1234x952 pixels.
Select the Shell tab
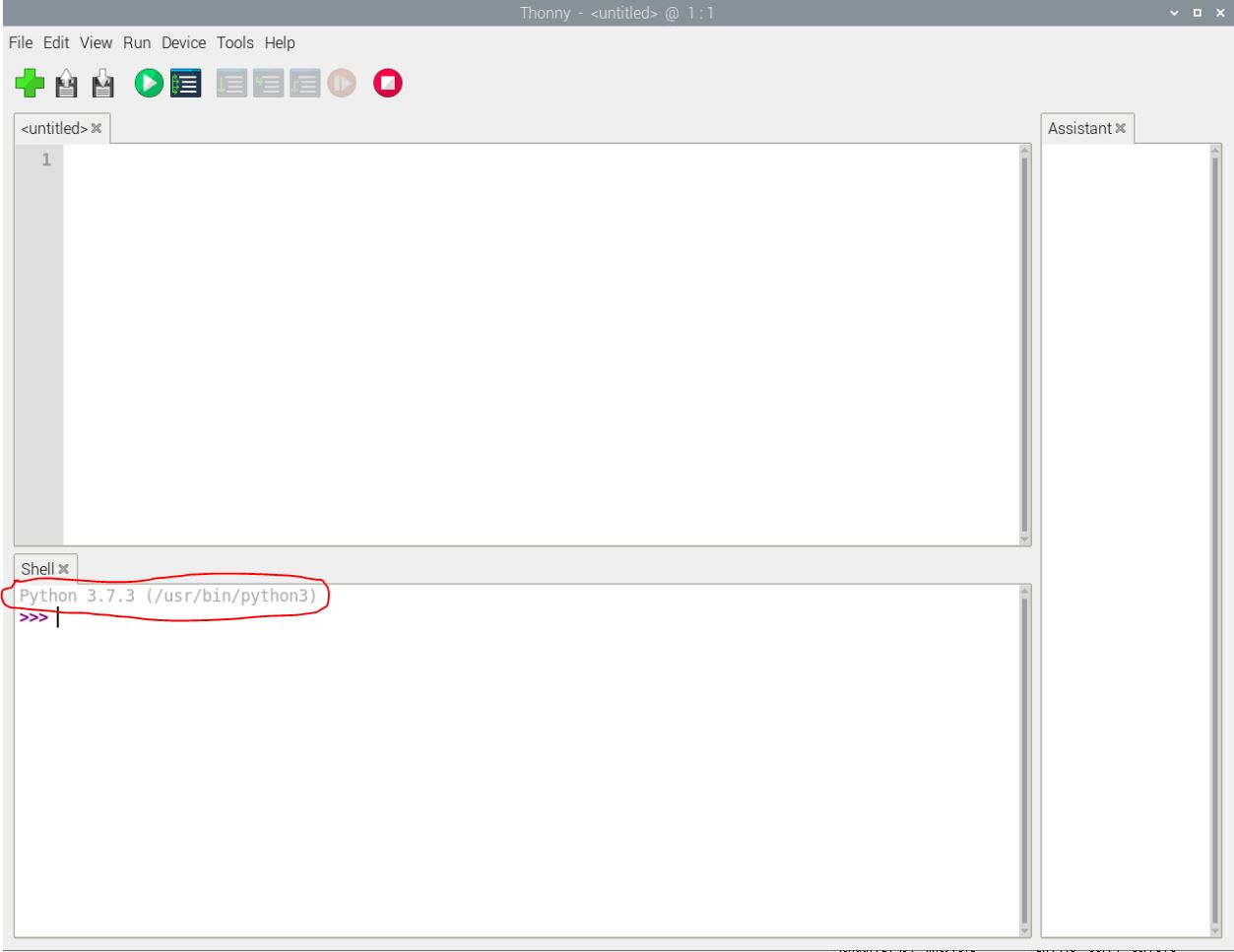[38, 569]
